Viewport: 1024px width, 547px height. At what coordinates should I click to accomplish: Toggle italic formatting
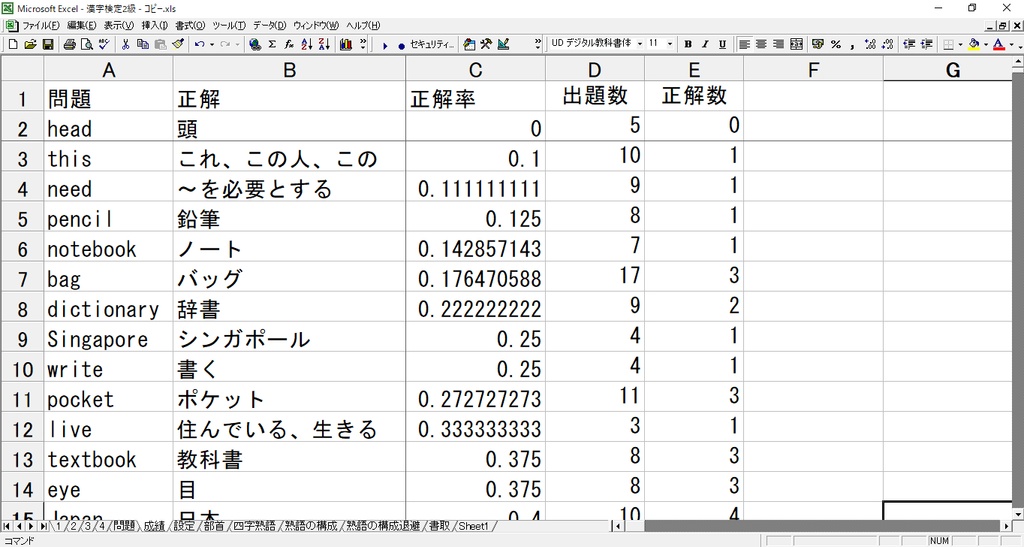tap(705, 44)
